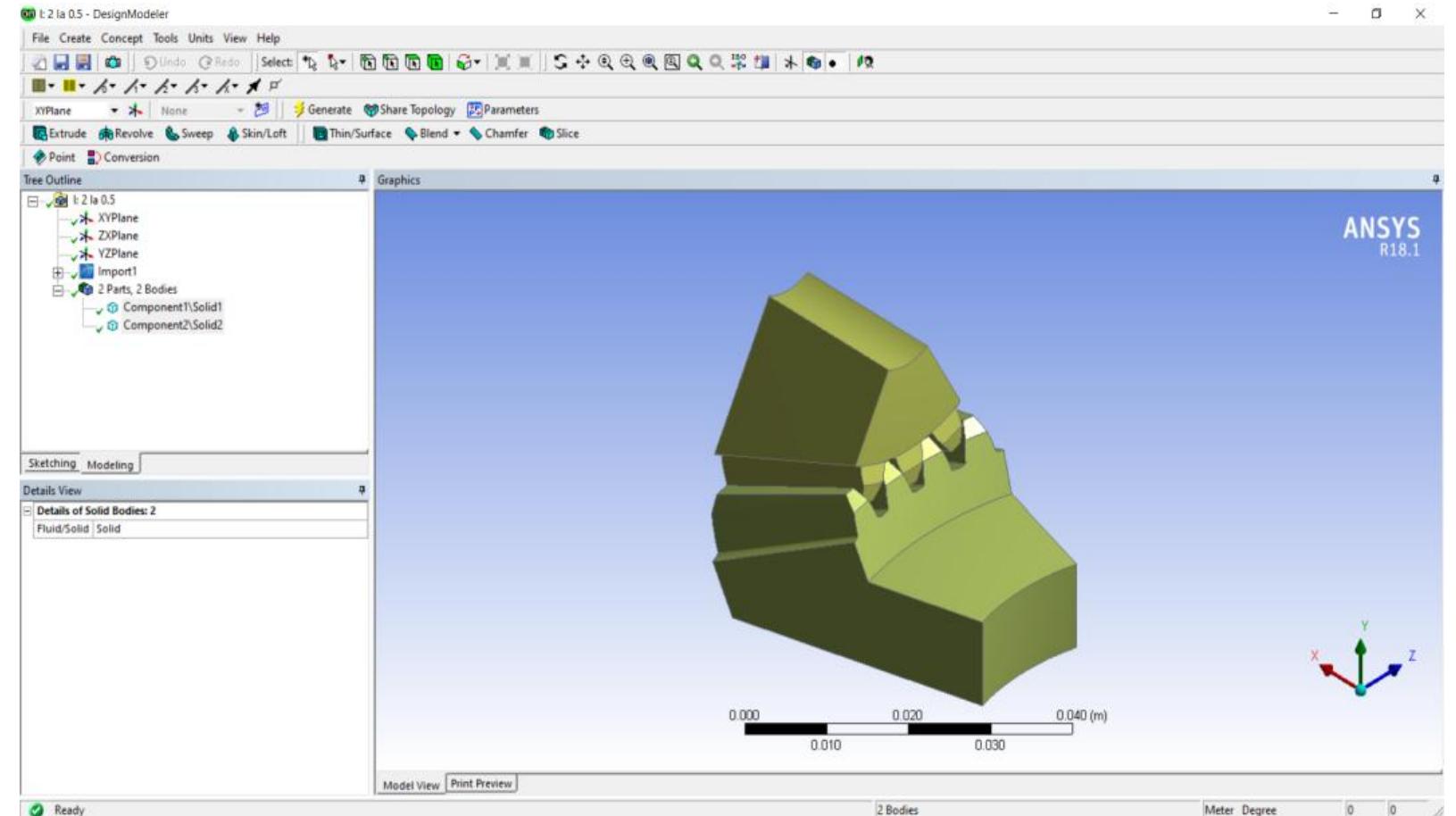Screen dimensions: 1456x816
Task: Click the Generate button
Action: pos(322,110)
